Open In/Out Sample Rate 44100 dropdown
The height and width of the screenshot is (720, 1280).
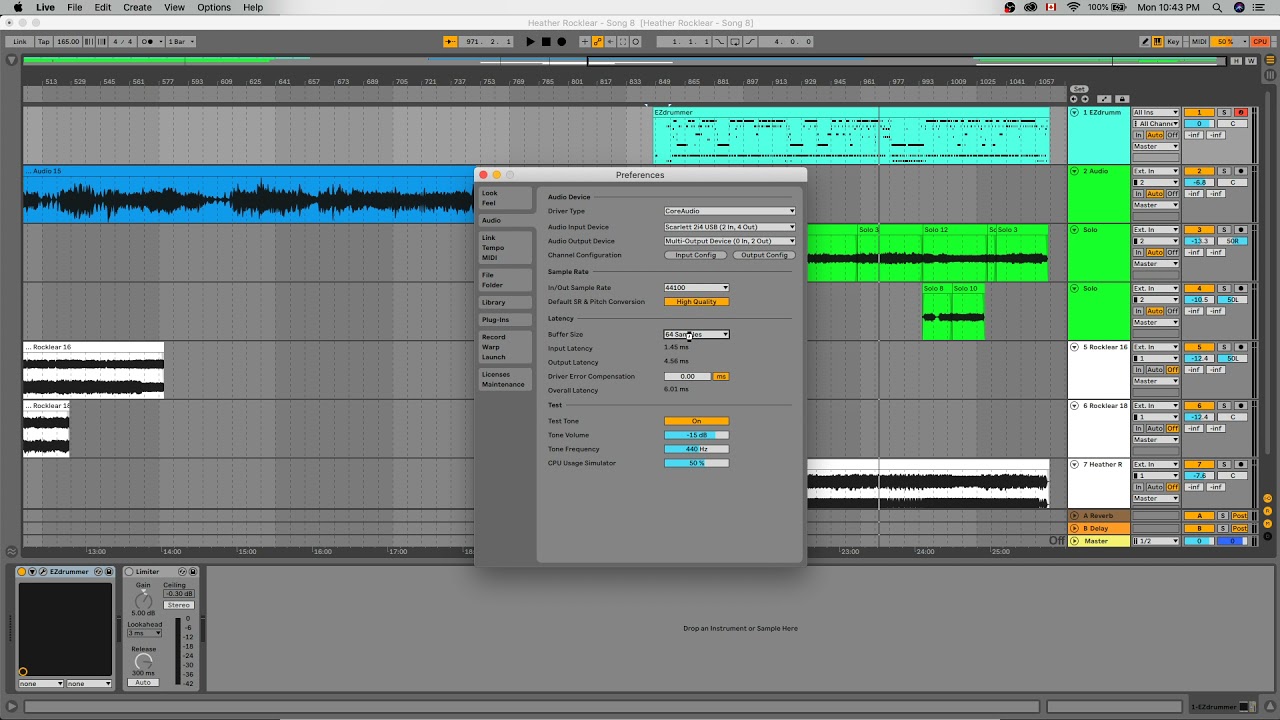click(x=696, y=288)
